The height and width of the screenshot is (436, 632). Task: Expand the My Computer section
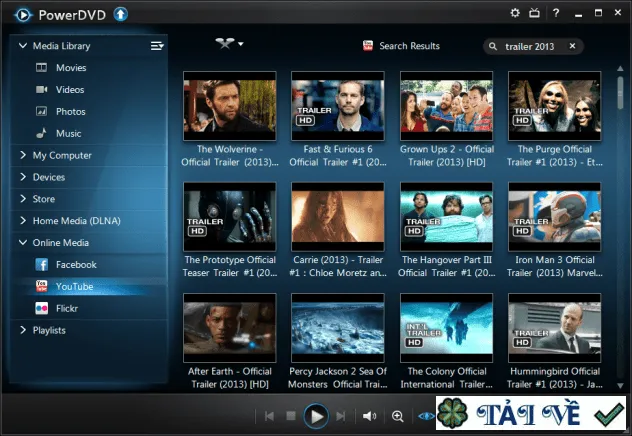(x=23, y=155)
